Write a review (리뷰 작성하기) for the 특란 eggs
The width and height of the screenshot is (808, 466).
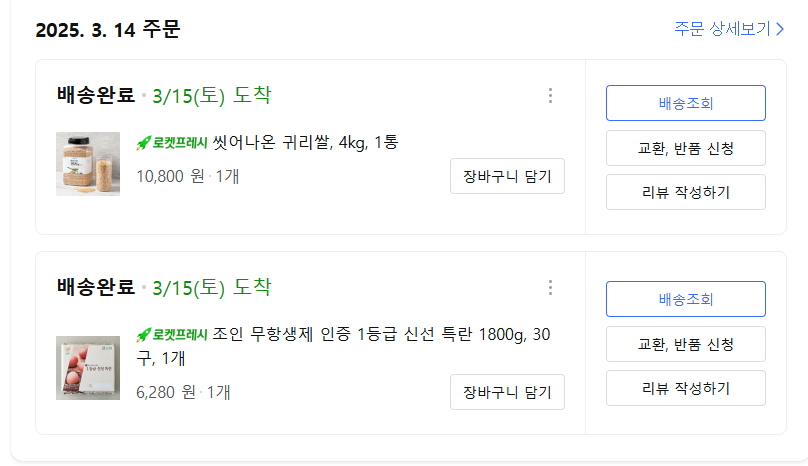click(685, 388)
